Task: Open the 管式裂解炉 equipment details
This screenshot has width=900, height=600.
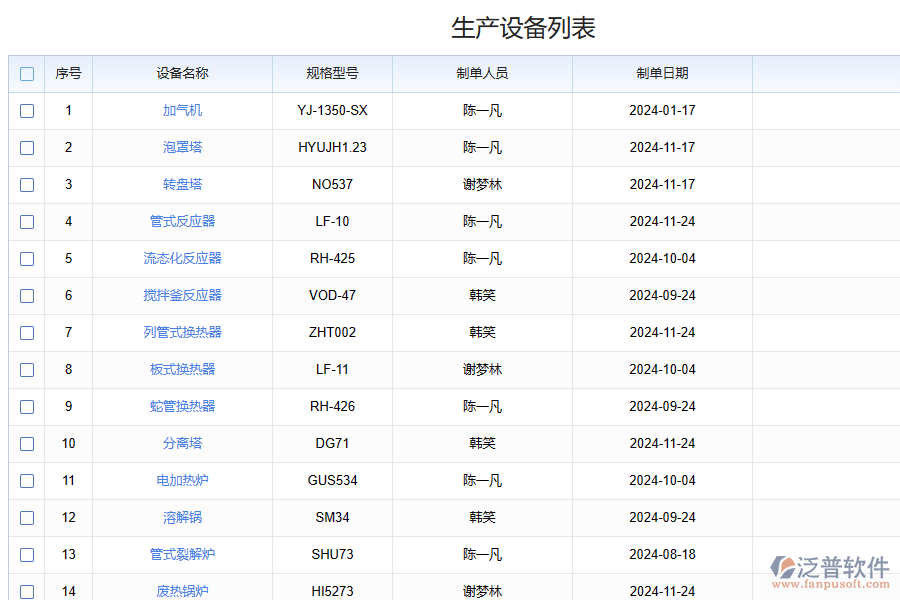Action: (181, 554)
